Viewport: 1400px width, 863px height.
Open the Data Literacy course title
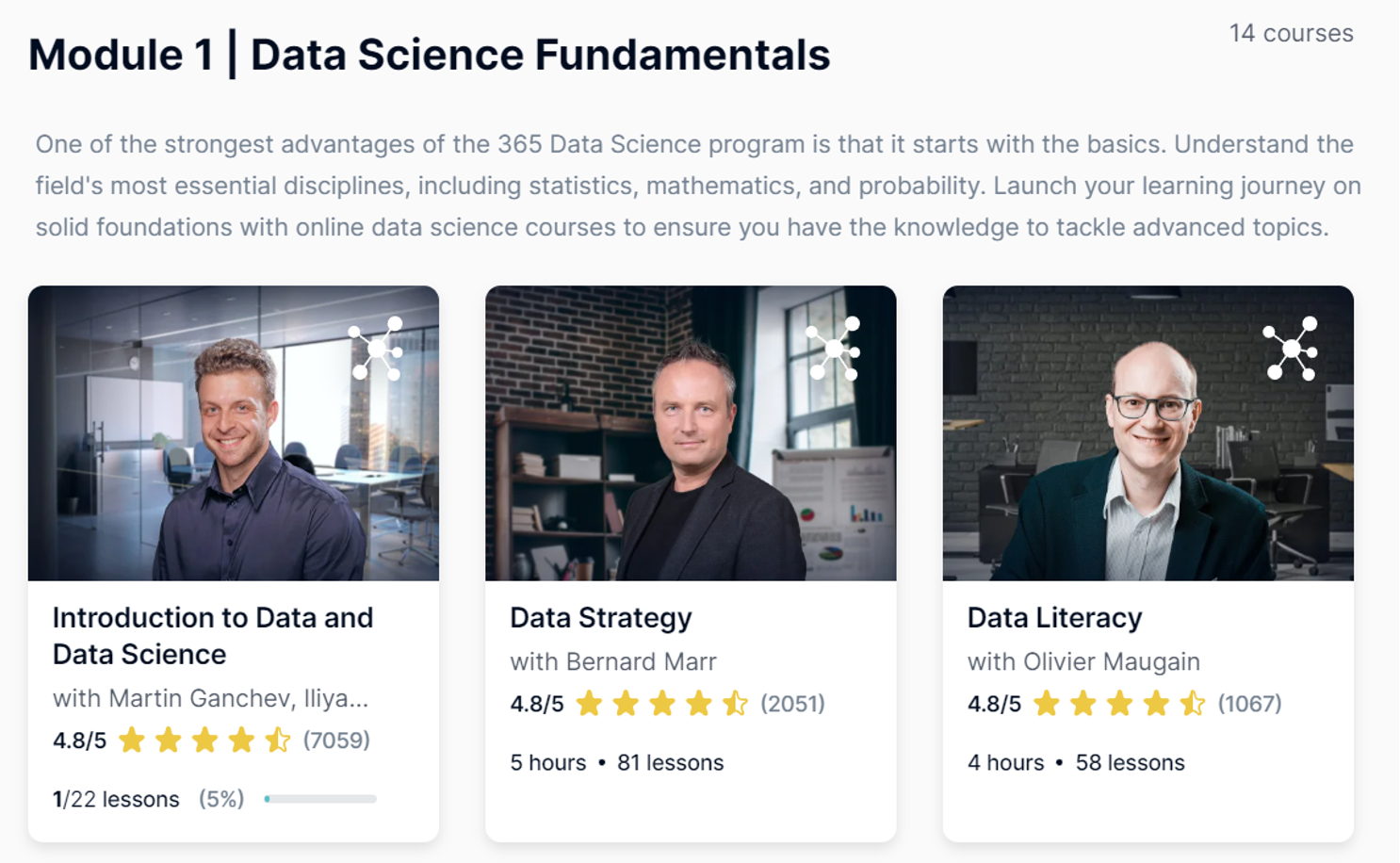1054,618
